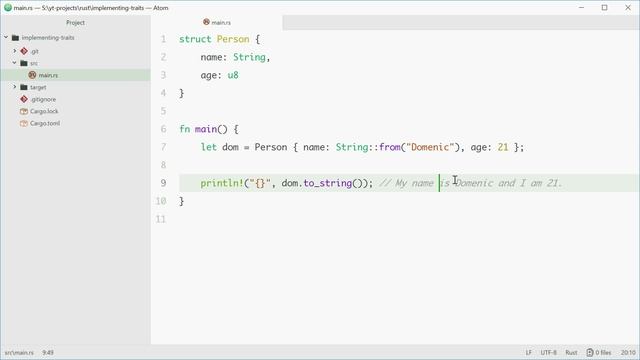Click 'to_string' method call on line 9
Image resolution: width=640 pixels, height=360 pixels.
[327, 183]
